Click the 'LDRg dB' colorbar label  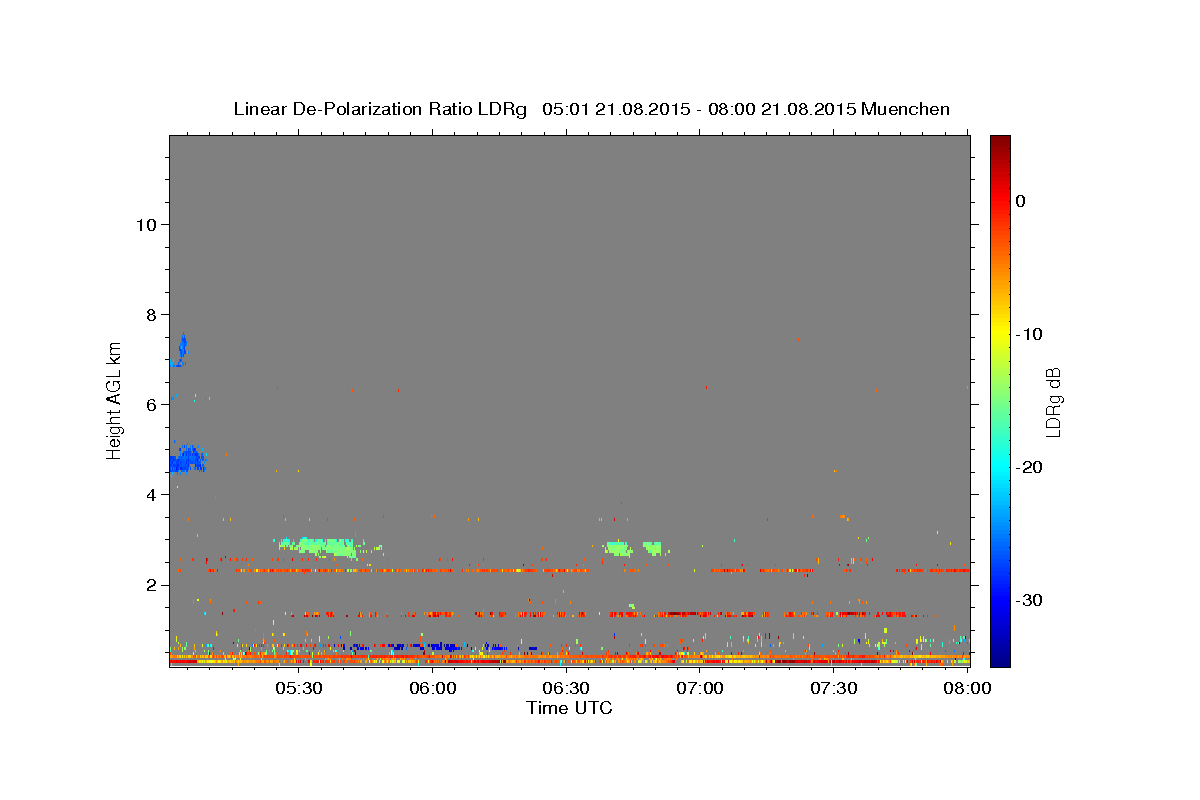(1053, 402)
